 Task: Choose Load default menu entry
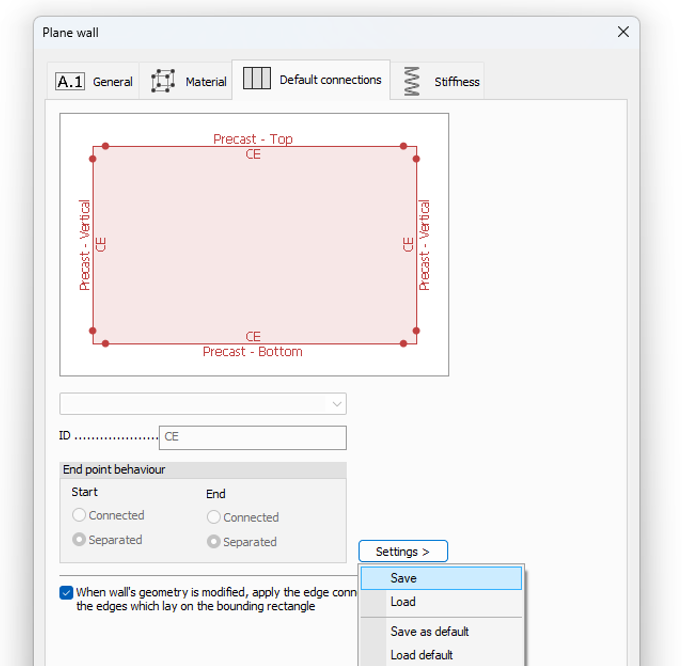tap(441, 655)
